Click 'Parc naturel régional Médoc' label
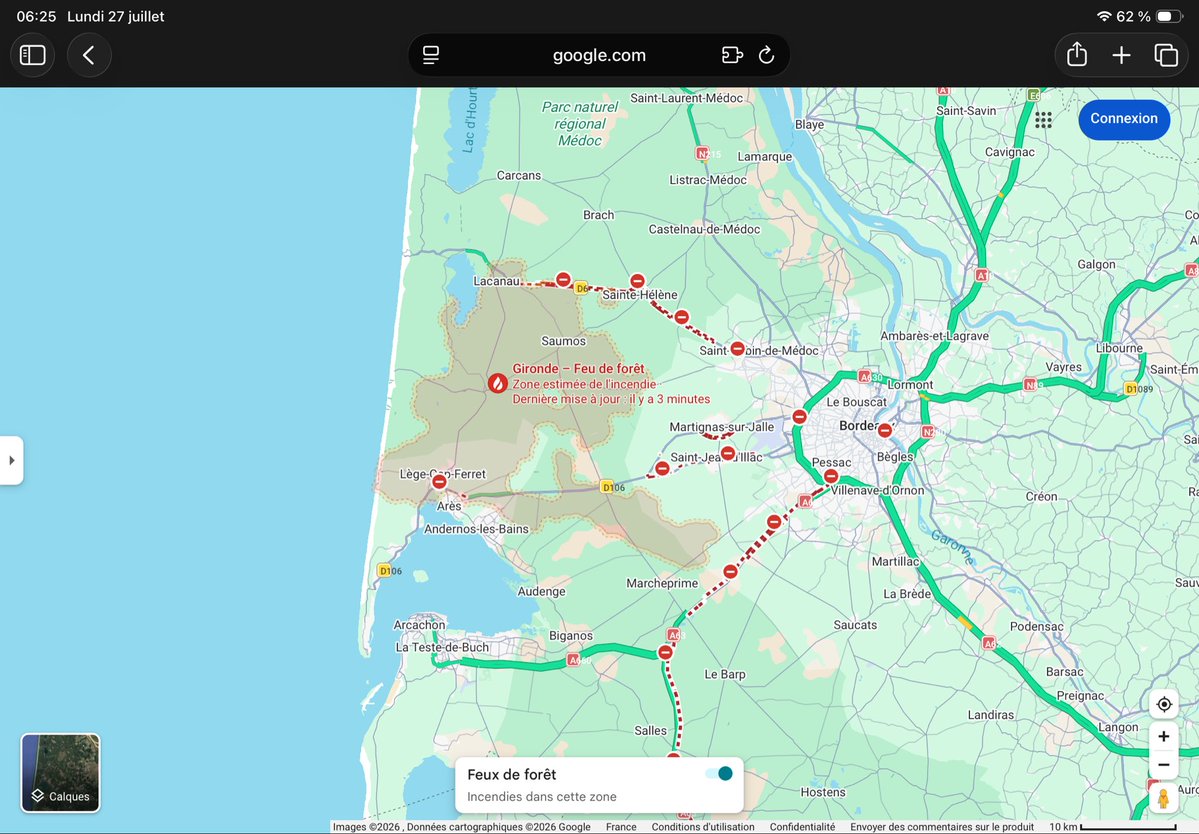Screen dimensions: 1199x834 coord(580,124)
